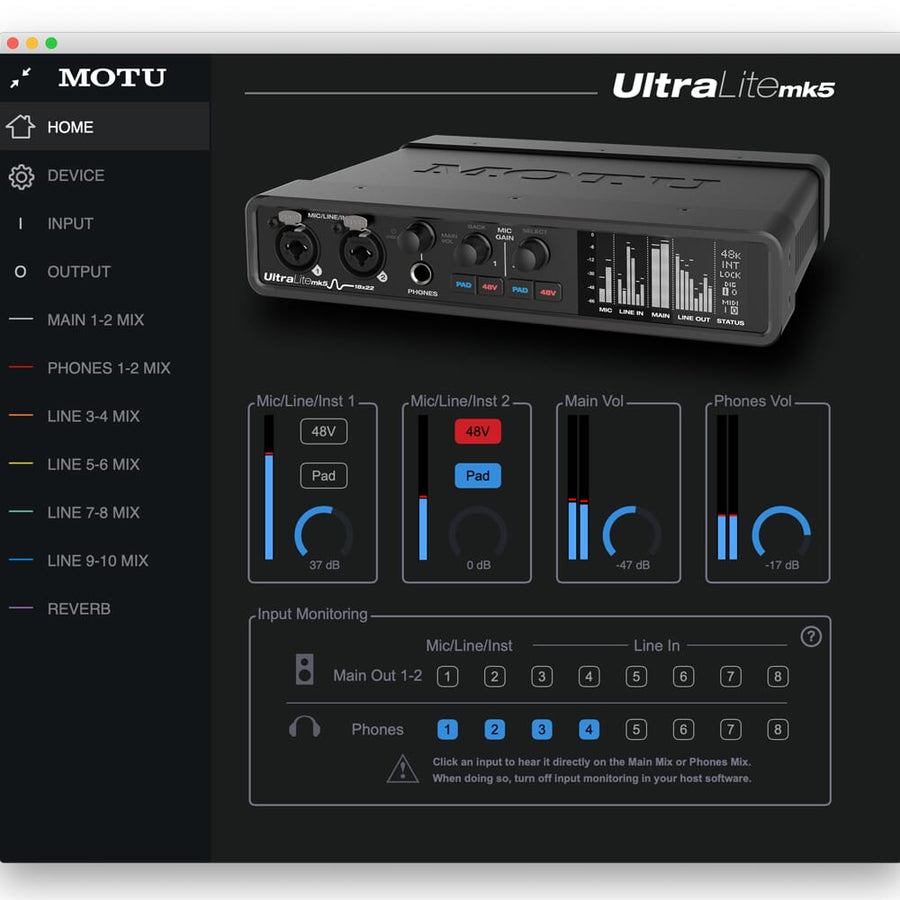
Task: Enable input 6 monitoring on Main Out 1-2
Action: pos(683,676)
